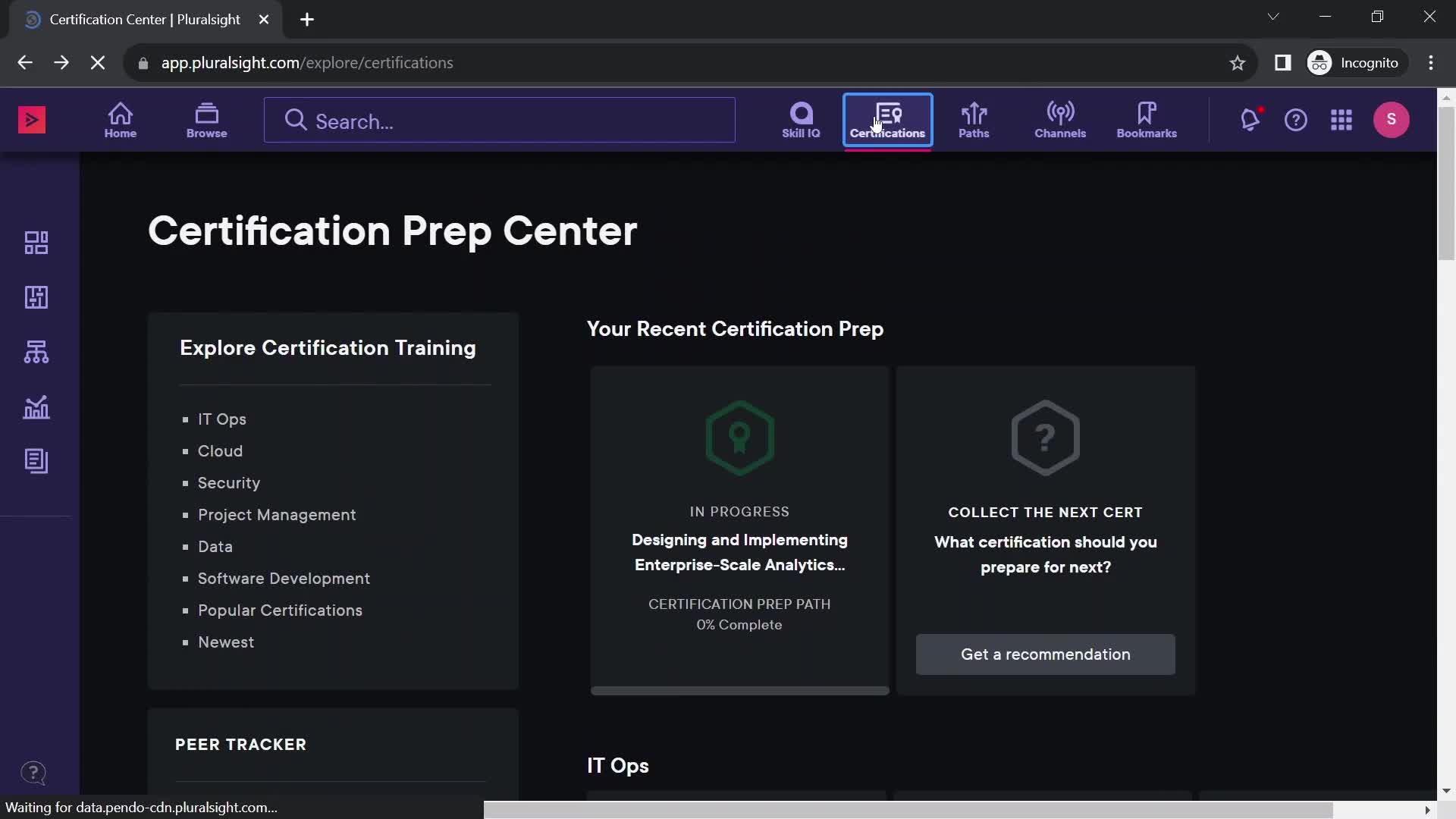Bookmark this page with star icon
The width and height of the screenshot is (1456, 819).
point(1238,63)
